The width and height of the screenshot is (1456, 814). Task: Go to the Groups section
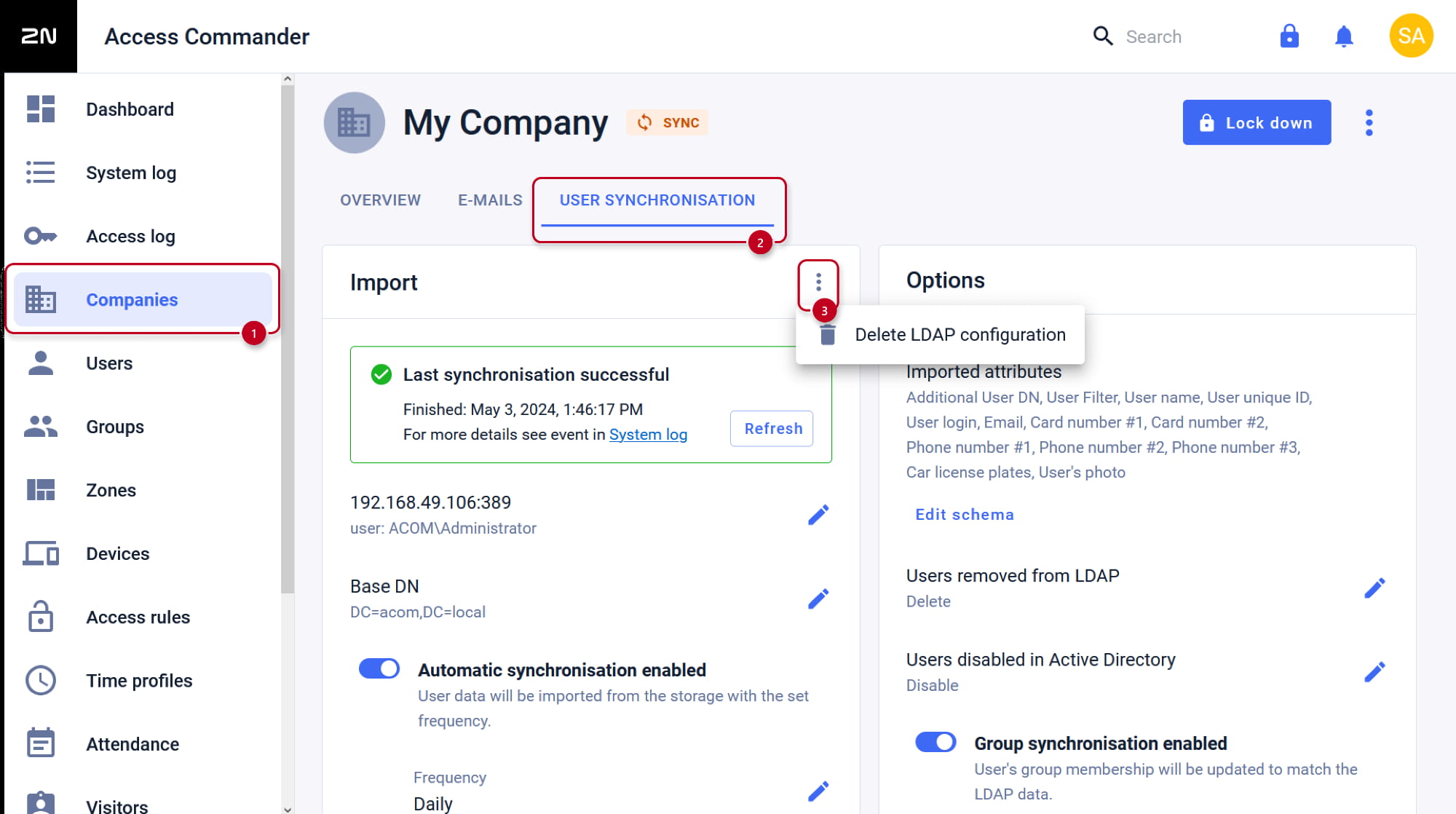[x=142, y=426]
